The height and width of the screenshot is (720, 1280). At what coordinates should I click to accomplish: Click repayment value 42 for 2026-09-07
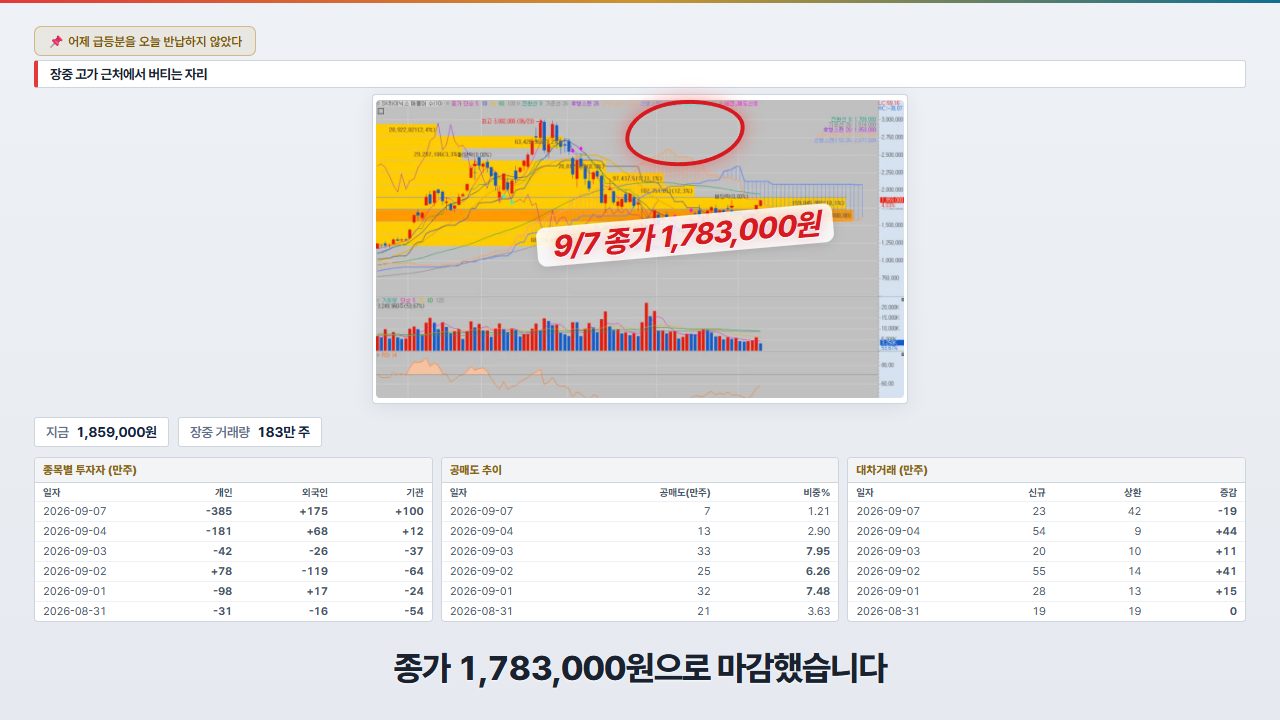pyautogui.click(x=1134, y=512)
